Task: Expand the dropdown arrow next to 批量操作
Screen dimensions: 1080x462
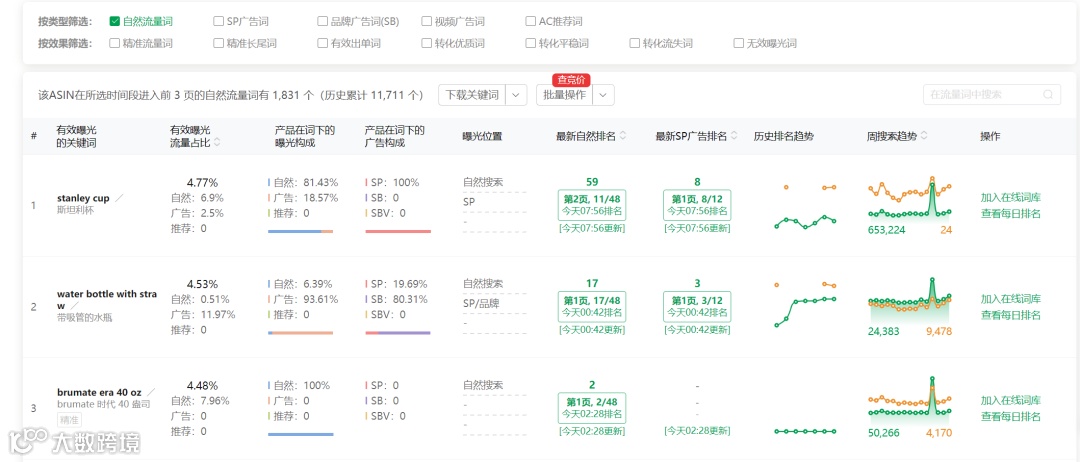Action: click(x=603, y=95)
